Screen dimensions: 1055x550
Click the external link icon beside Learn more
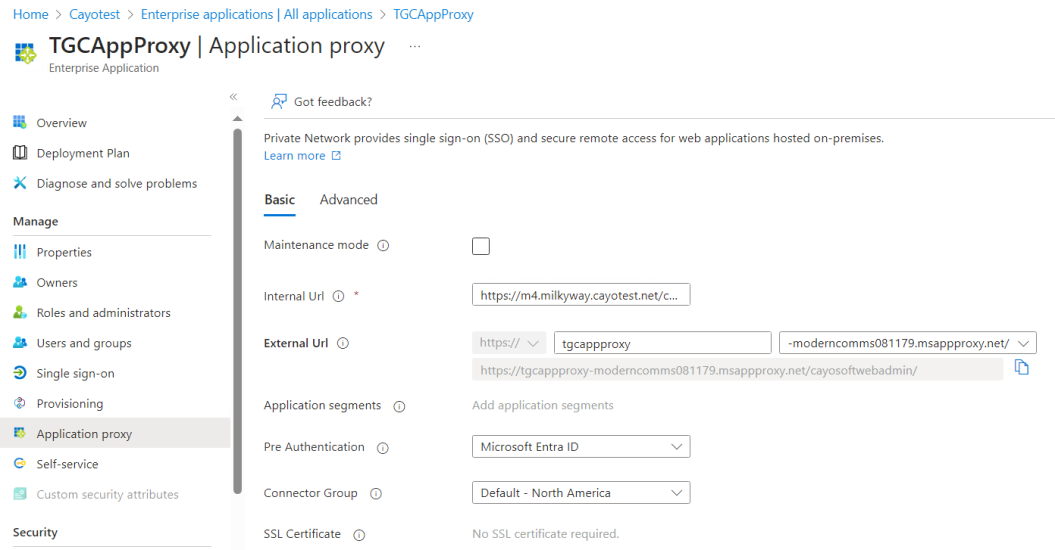coord(336,156)
